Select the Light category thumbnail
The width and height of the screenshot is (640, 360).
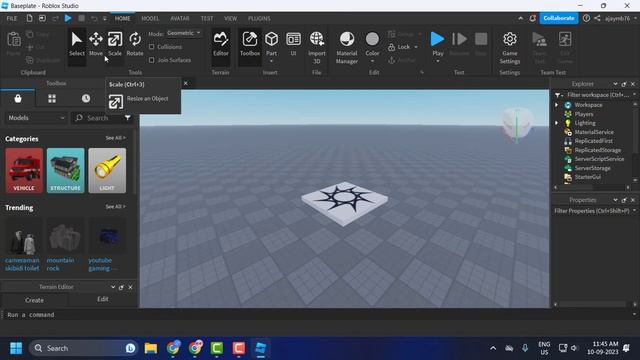[x=107, y=170]
